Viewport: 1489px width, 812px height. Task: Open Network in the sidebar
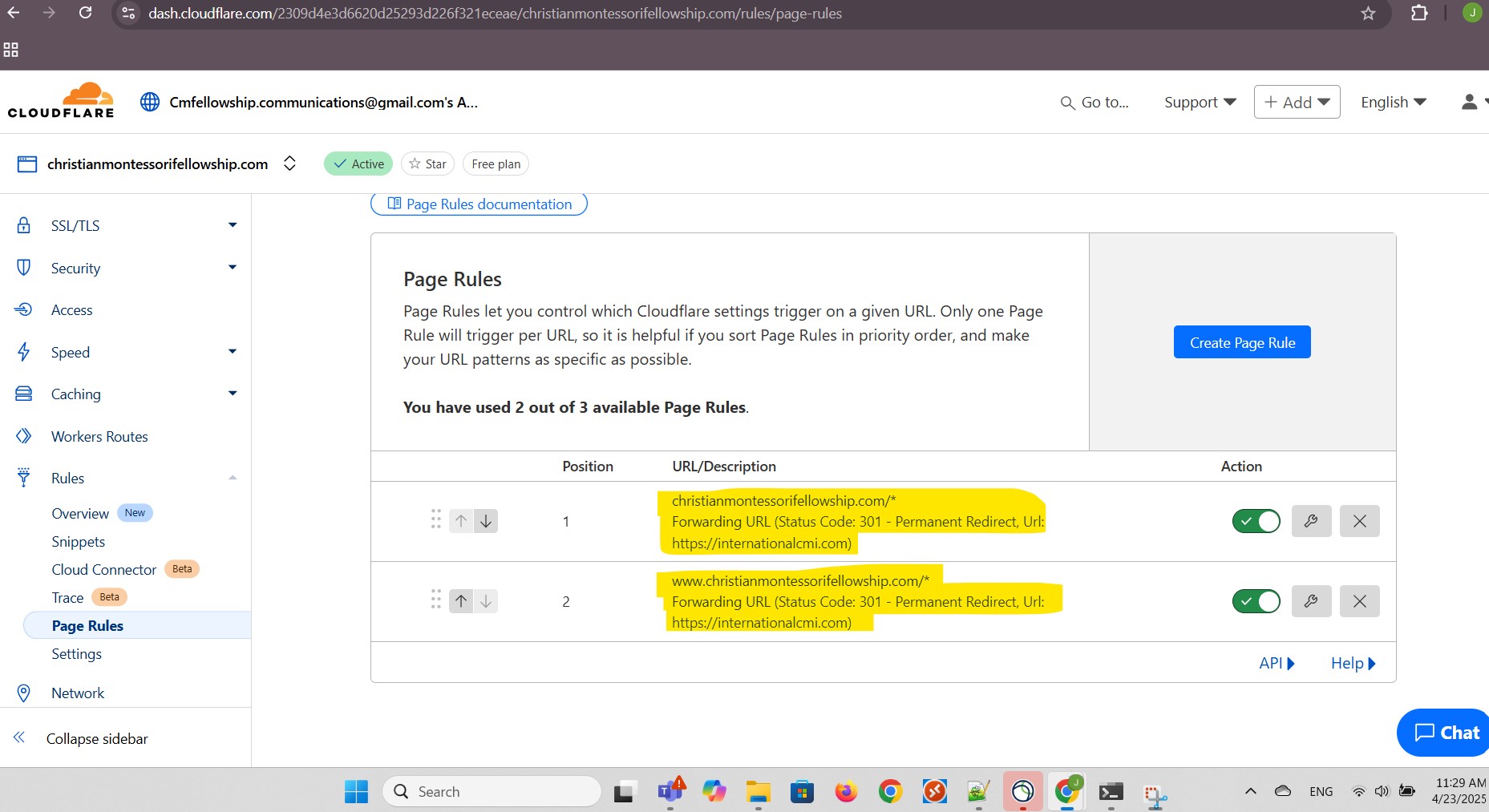coord(77,693)
